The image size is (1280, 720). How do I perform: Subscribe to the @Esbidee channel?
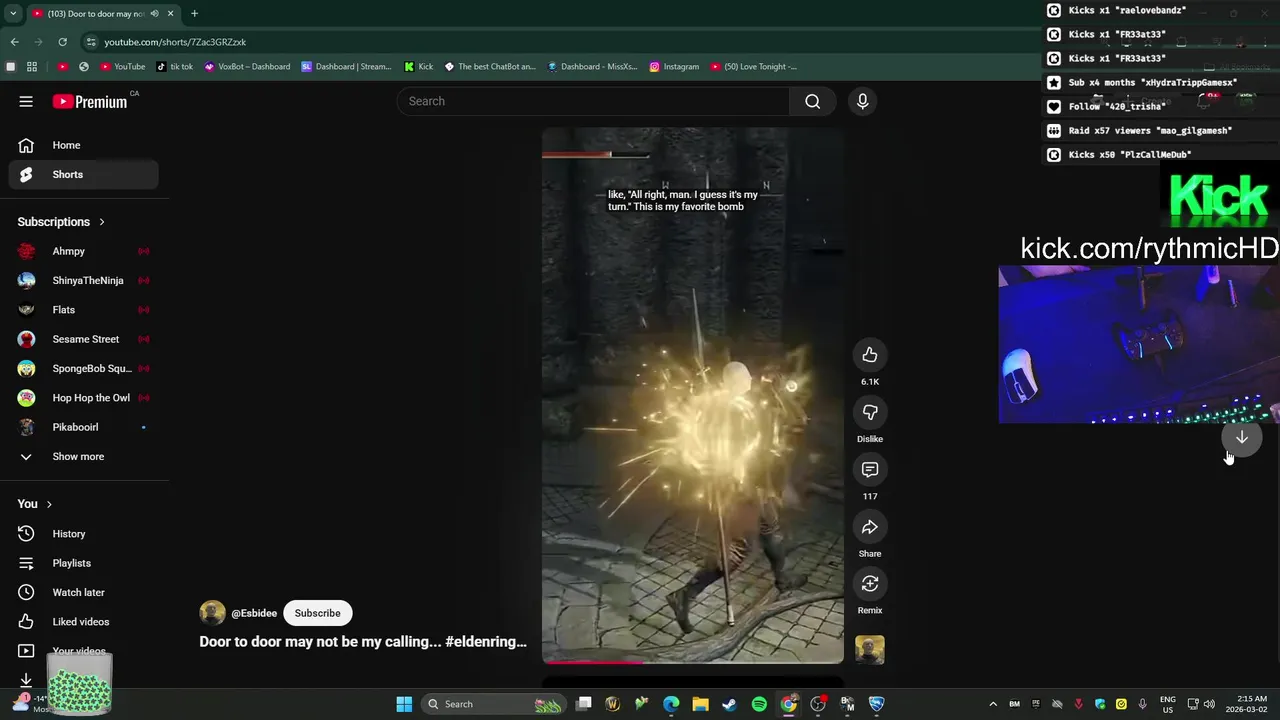[317, 613]
